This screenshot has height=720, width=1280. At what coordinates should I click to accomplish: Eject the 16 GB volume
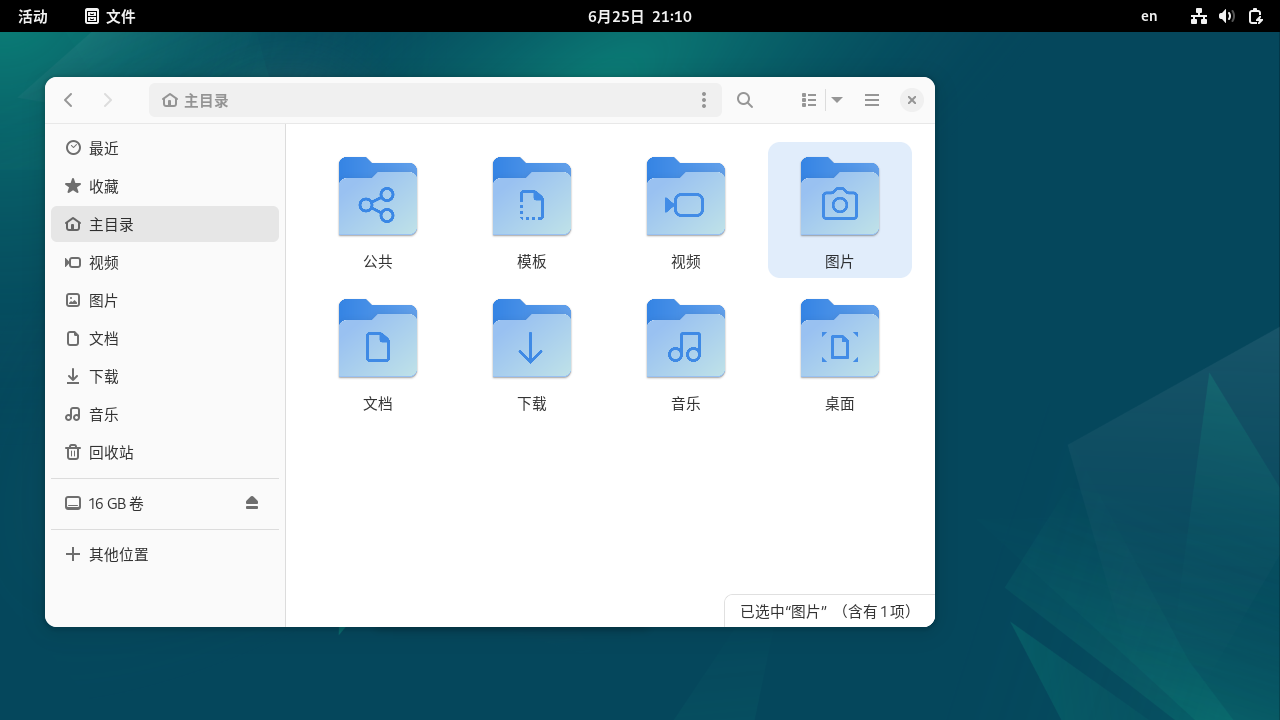point(252,503)
